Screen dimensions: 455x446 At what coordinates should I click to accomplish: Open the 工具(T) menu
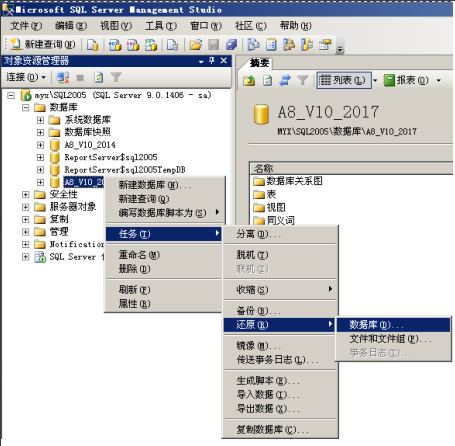pyautogui.click(x=161, y=26)
